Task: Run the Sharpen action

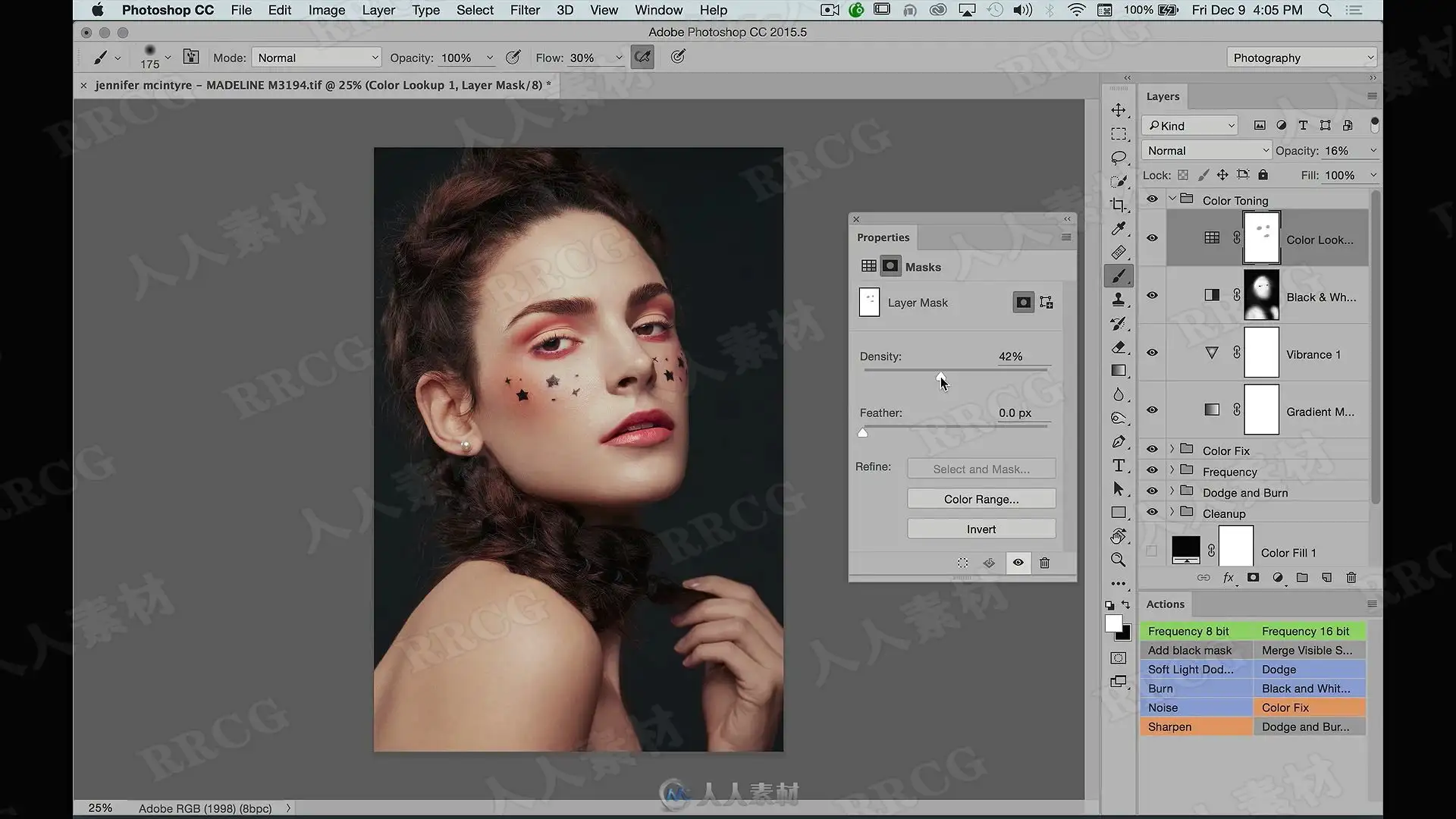Action: (x=1196, y=726)
